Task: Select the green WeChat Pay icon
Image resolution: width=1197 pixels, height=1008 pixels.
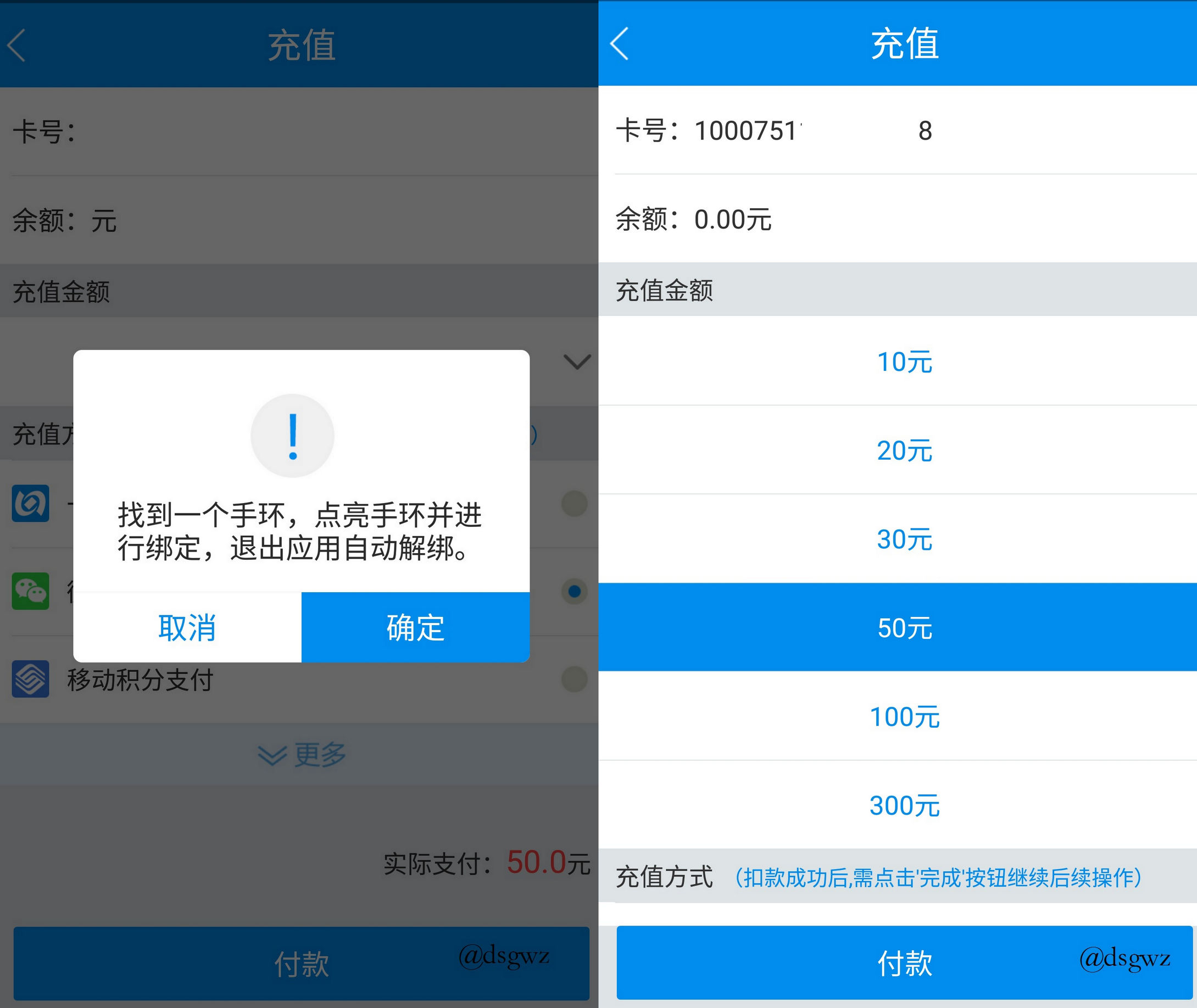Action: [30, 592]
